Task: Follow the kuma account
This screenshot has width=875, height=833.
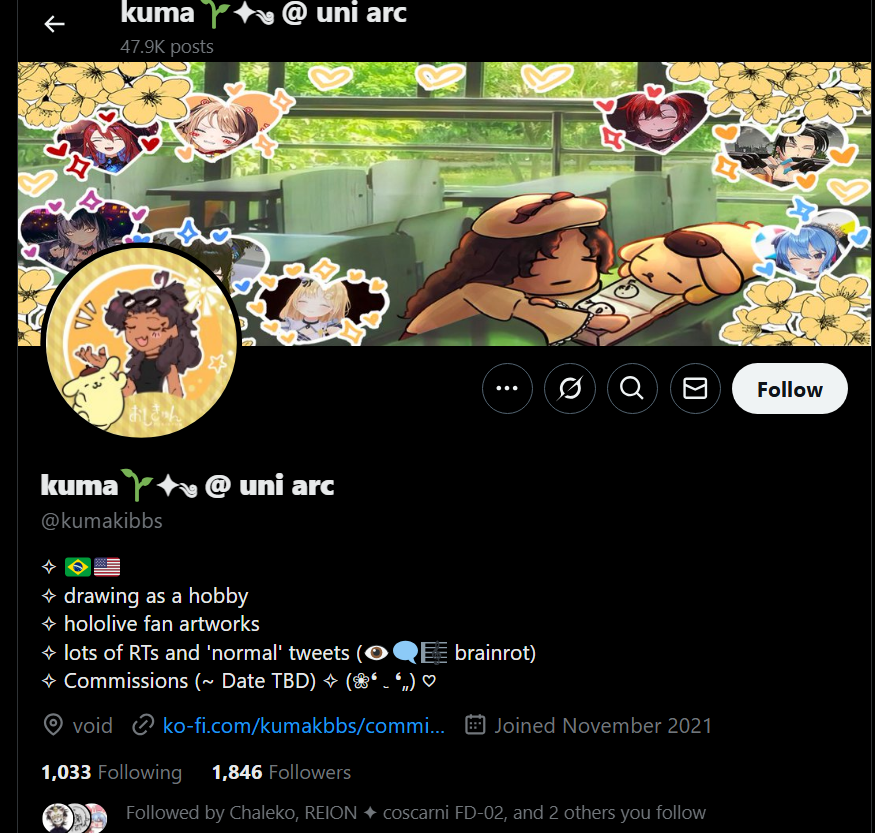Action: coord(790,388)
